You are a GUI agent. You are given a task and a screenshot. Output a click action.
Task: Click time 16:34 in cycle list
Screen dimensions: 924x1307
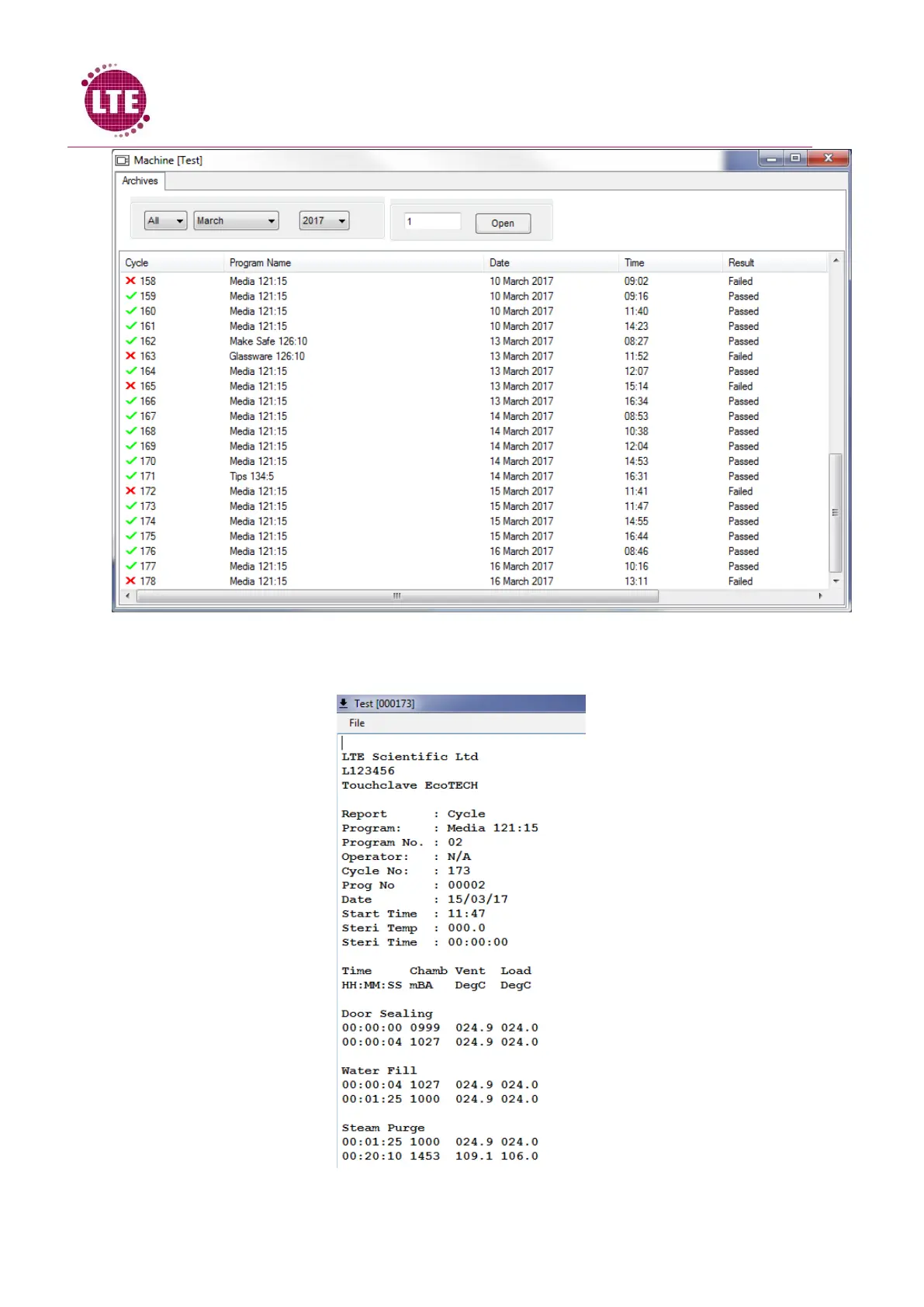636,401
